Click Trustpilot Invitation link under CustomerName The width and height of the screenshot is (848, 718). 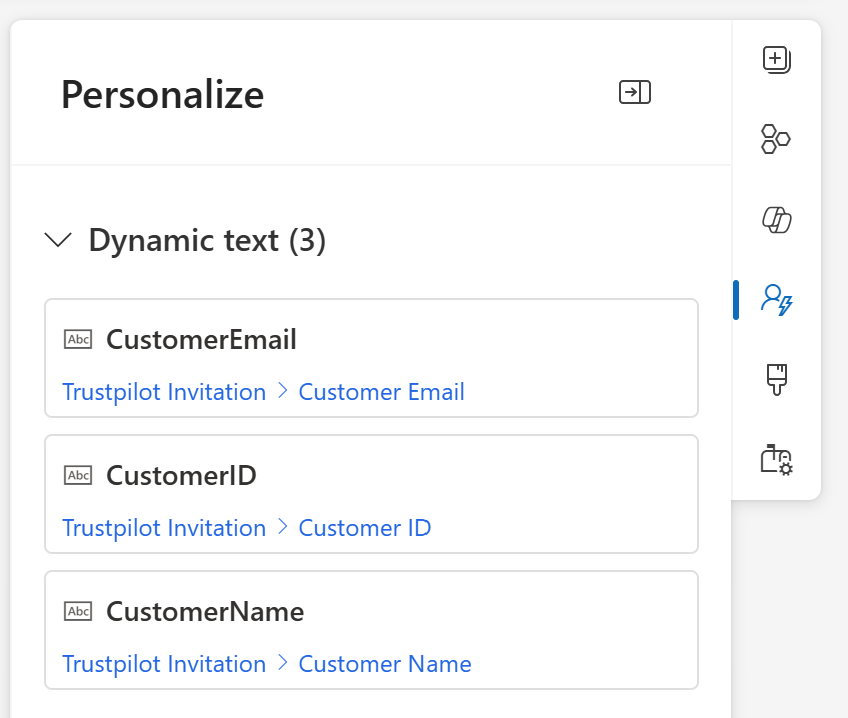pyautogui.click(x=164, y=664)
